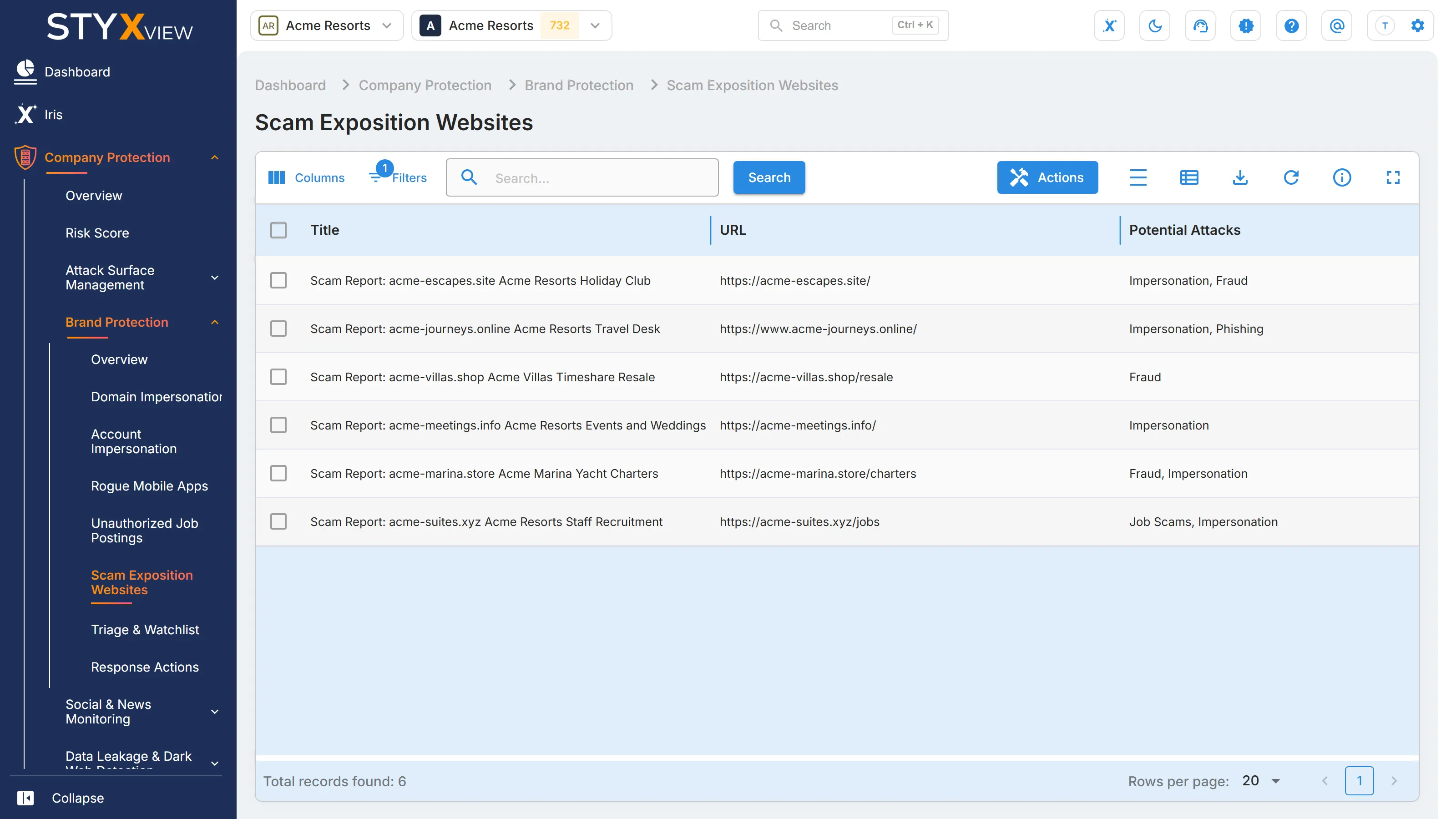Image resolution: width=1456 pixels, height=819 pixels.
Task: Open the Acme Resorts 732 asset dropdown
Action: pyautogui.click(x=511, y=25)
